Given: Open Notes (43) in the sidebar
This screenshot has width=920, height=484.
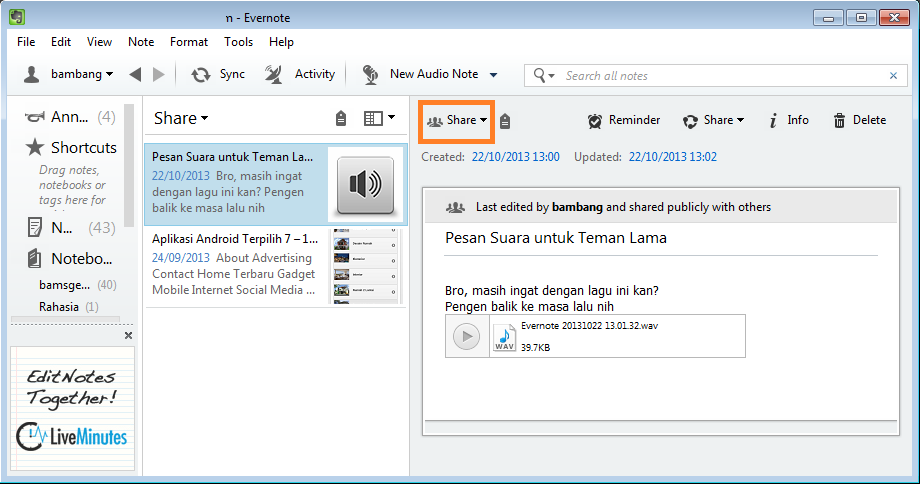Looking at the screenshot, I should pos(71,227).
